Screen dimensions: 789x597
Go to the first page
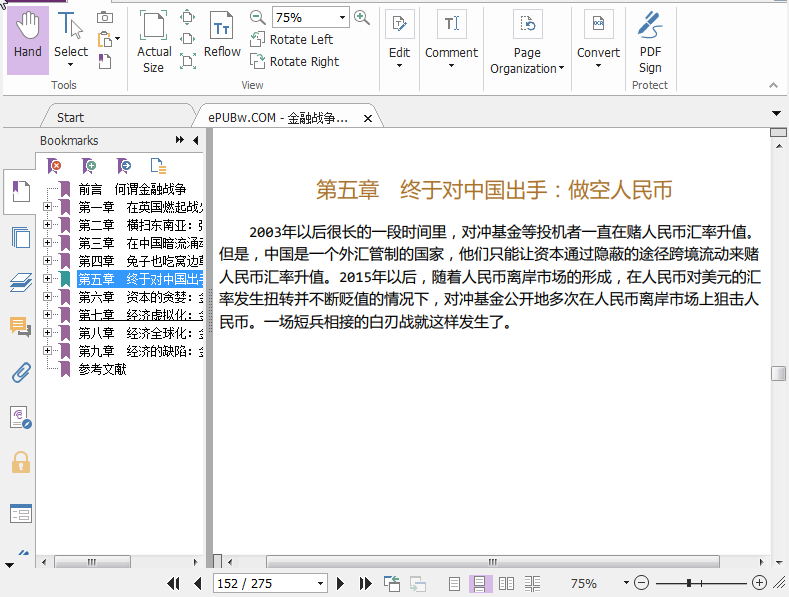point(173,583)
